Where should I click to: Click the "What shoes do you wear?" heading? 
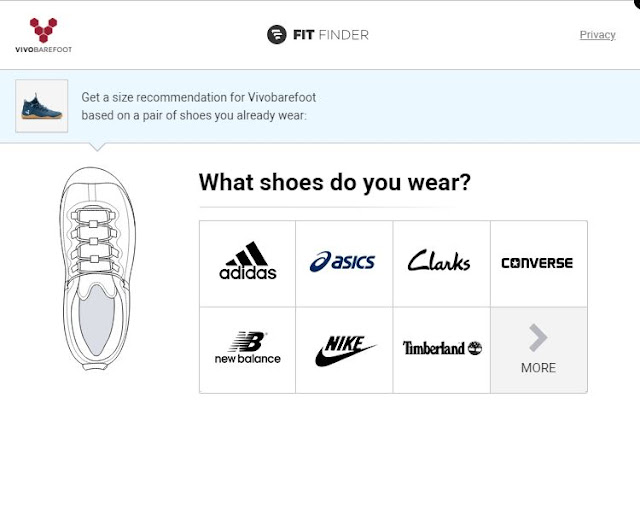click(x=335, y=183)
